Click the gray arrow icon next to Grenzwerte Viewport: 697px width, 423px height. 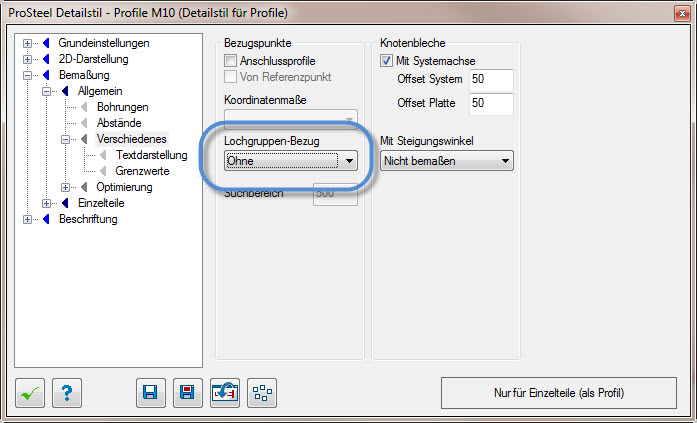point(104,171)
